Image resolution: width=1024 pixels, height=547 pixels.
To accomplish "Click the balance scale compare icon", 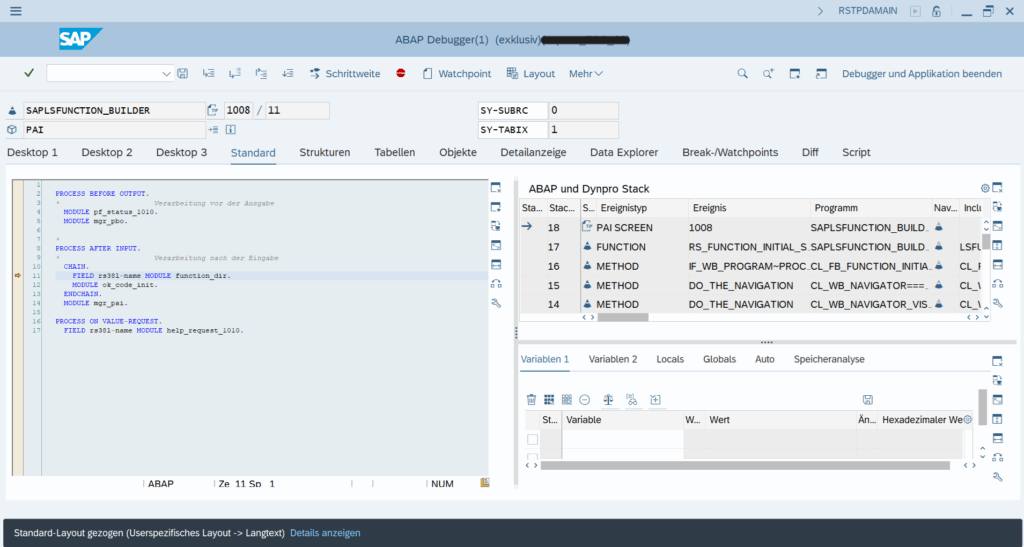I will 609,399.
